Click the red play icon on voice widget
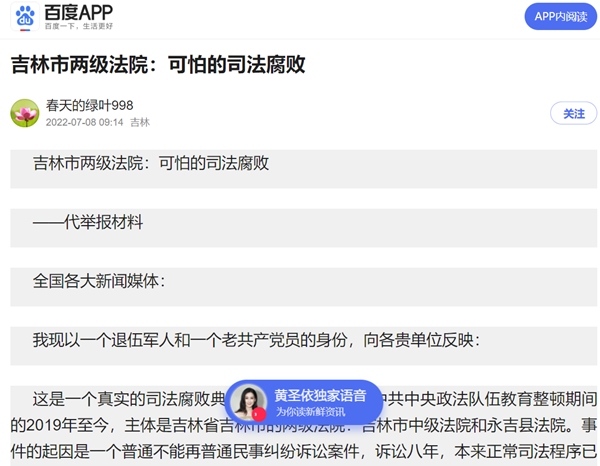The height and width of the screenshot is (466, 600). pos(258,413)
